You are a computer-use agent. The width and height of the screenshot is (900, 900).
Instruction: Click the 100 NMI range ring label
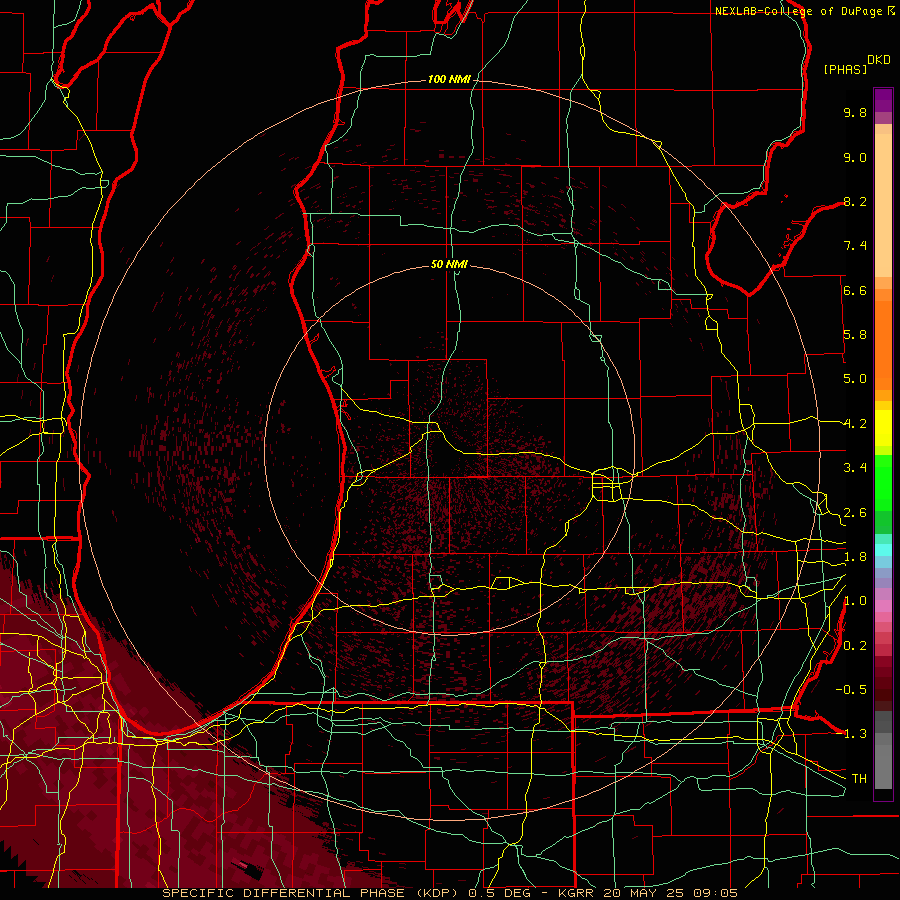tap(448, 79)
